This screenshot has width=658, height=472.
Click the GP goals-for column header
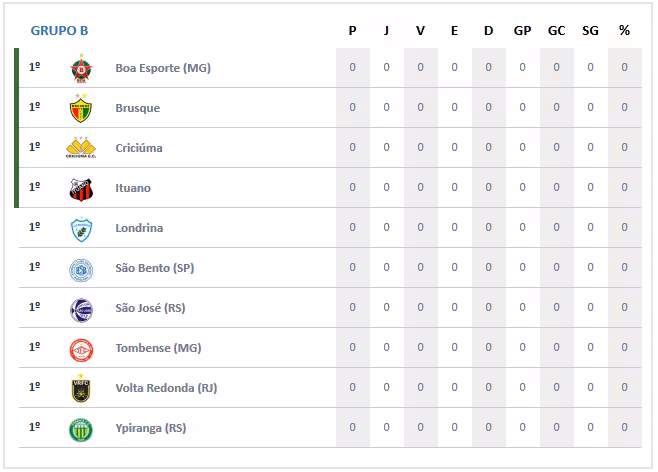pyautogui.click(x=522, y=30)
